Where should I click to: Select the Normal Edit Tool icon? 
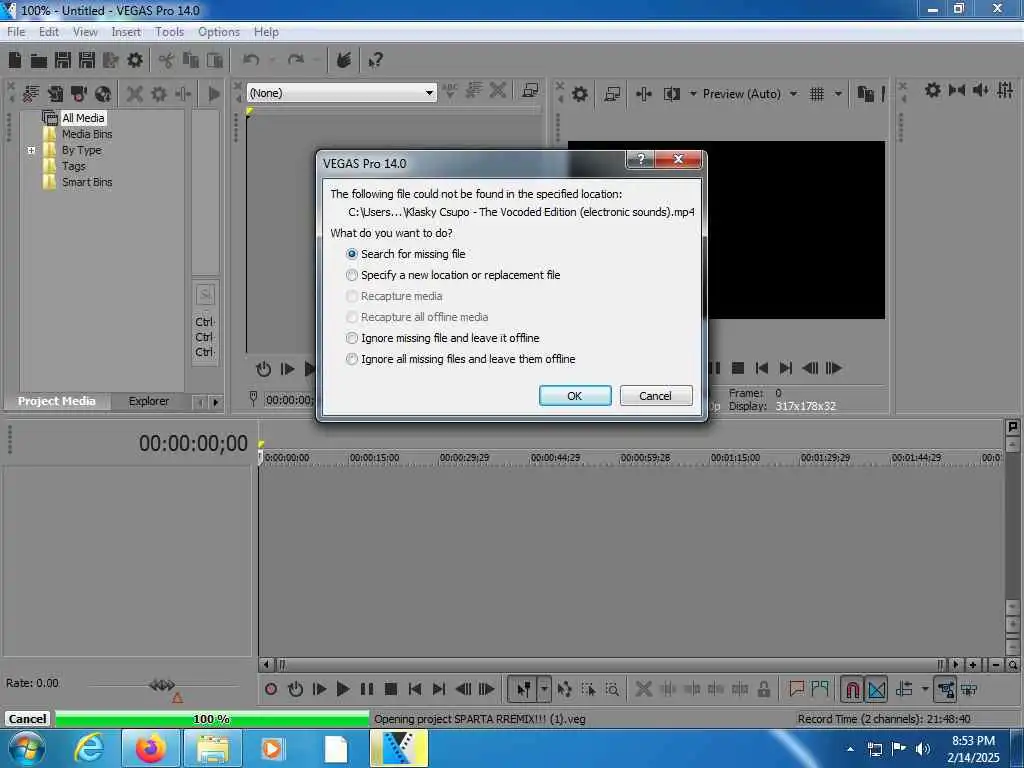coord(523,689)
